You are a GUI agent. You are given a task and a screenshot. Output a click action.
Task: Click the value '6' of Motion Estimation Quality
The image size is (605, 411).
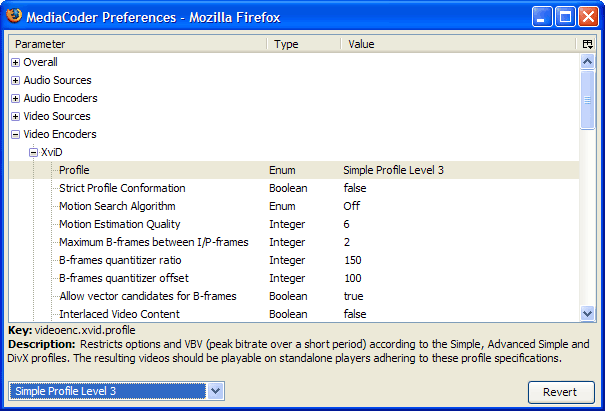coord(346,224)
